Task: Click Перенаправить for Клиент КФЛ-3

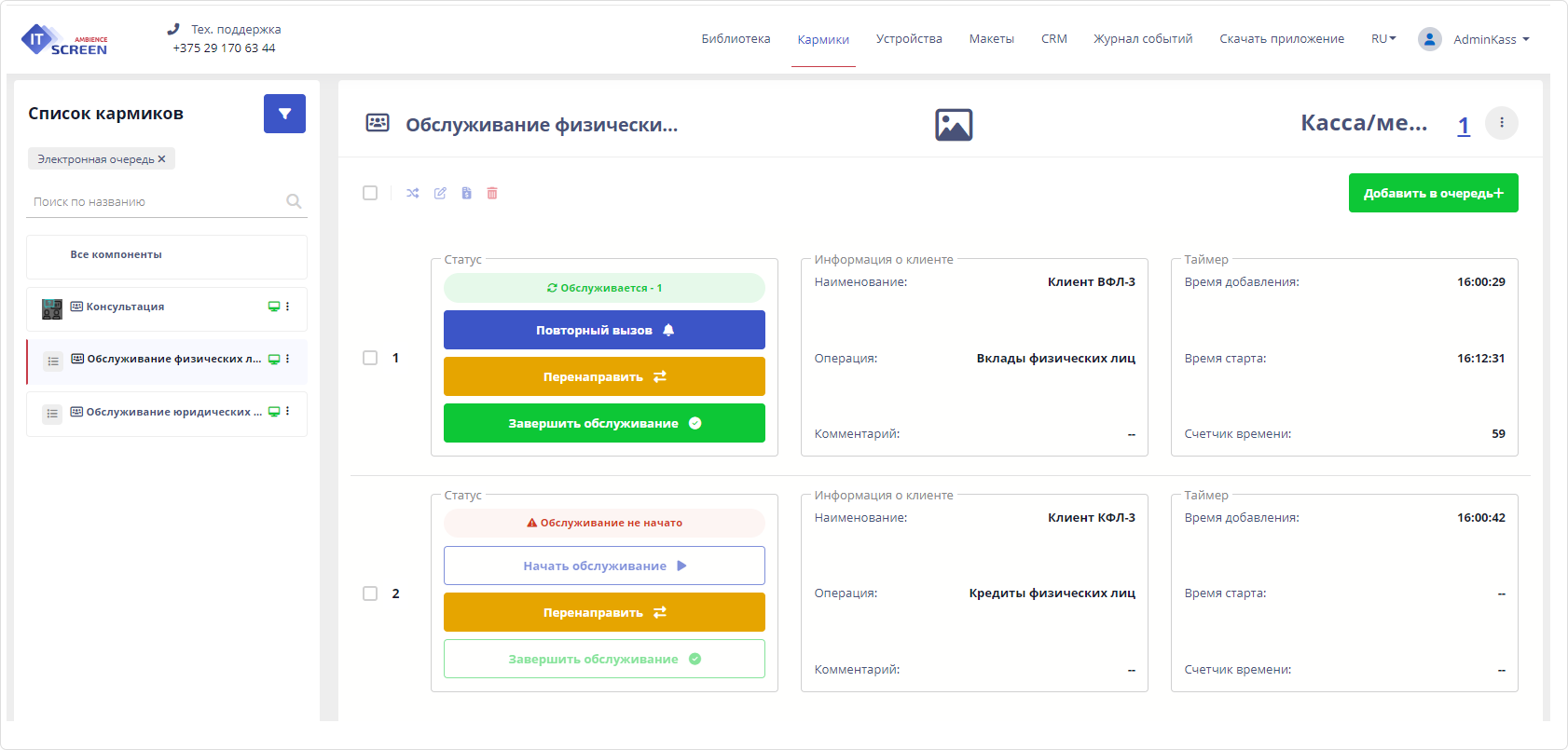Action: pos(604,612)
